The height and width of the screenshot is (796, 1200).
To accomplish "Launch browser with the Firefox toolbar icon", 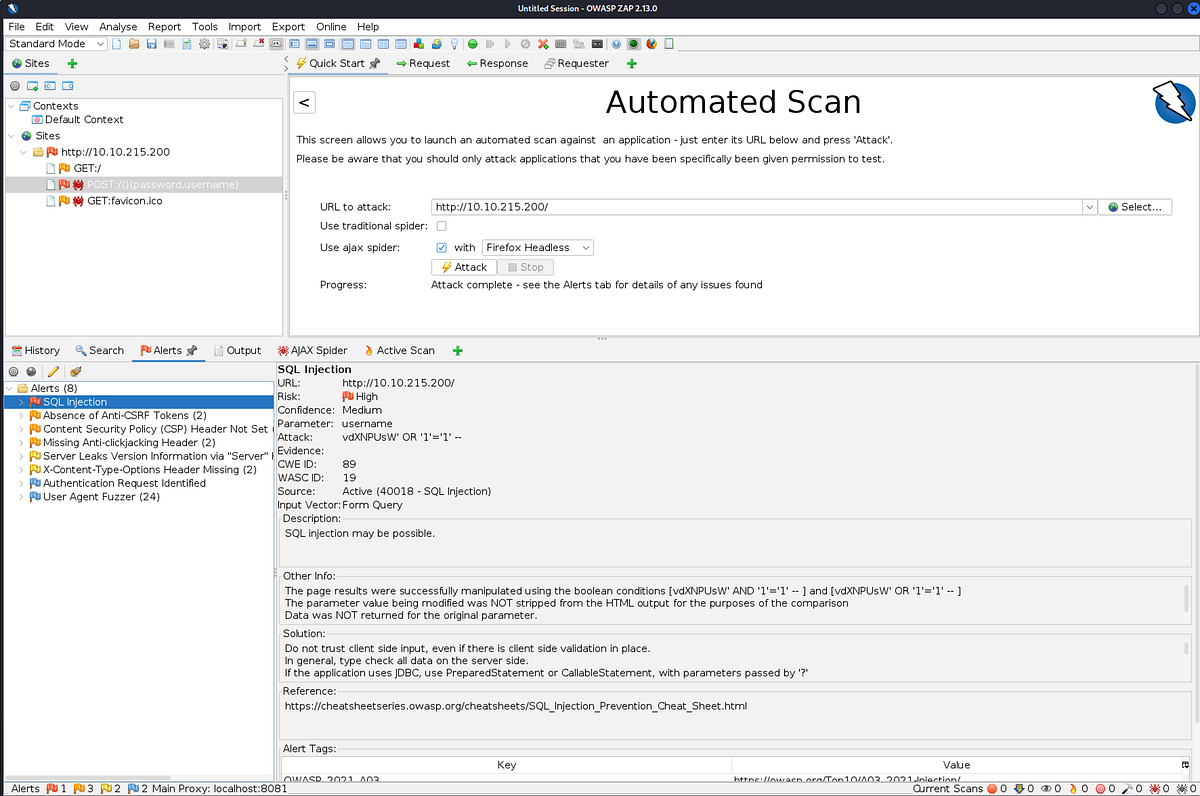I will coord(650,44).
